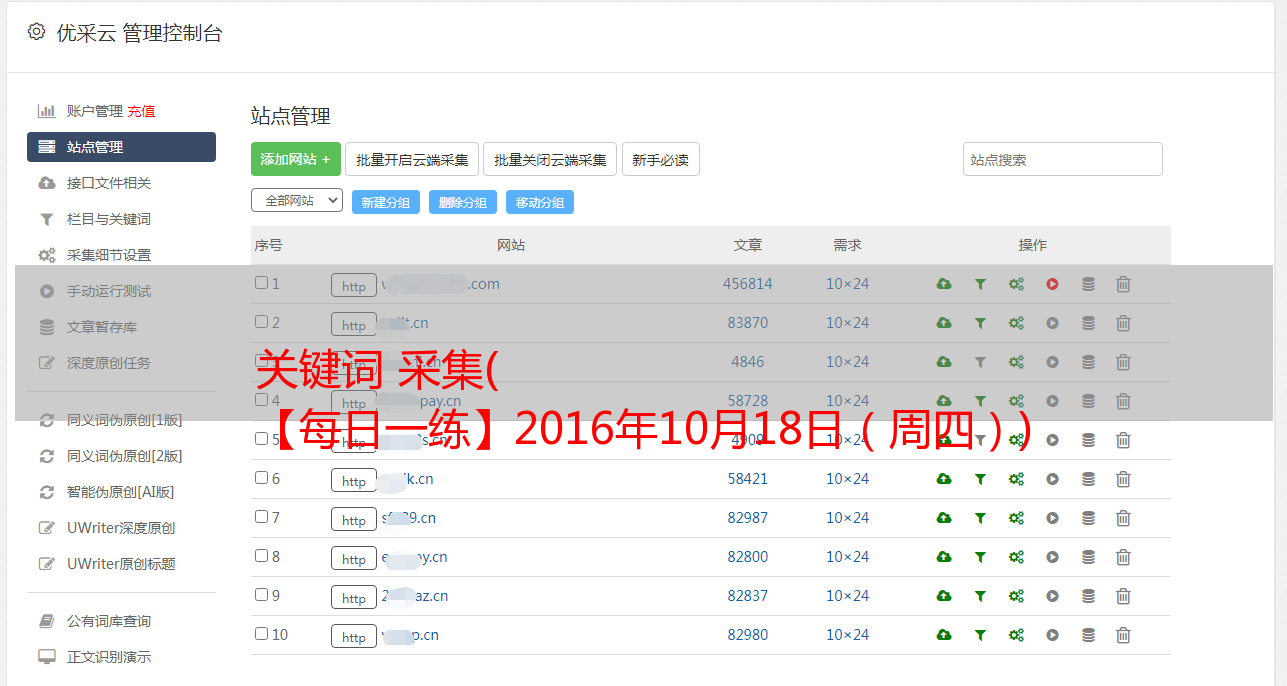This screenshot has width=1287, height=686.
Task: Open gears settings icon in row 1
Action: coord(1016,284)
